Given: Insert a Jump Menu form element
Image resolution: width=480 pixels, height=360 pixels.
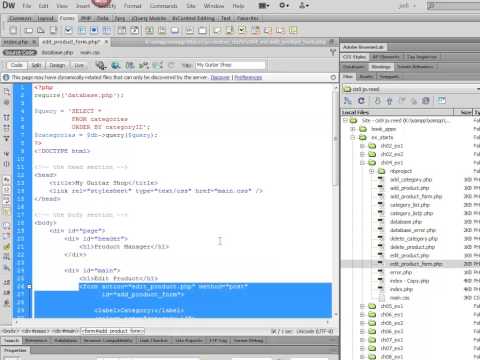Looking at the screenshot, I should (x=134, y=30).
